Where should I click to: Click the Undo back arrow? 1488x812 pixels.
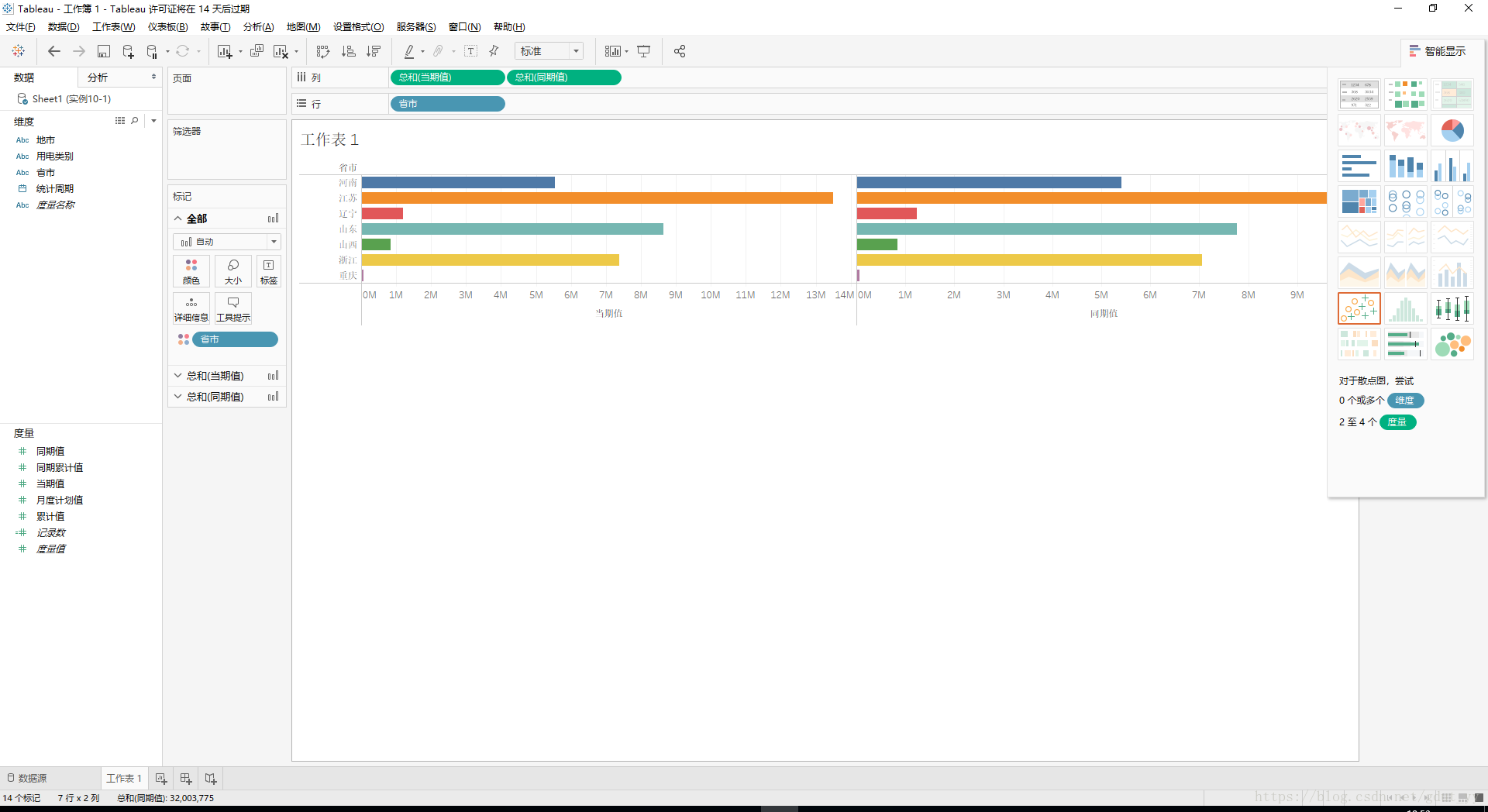click(x=54, y=51)
